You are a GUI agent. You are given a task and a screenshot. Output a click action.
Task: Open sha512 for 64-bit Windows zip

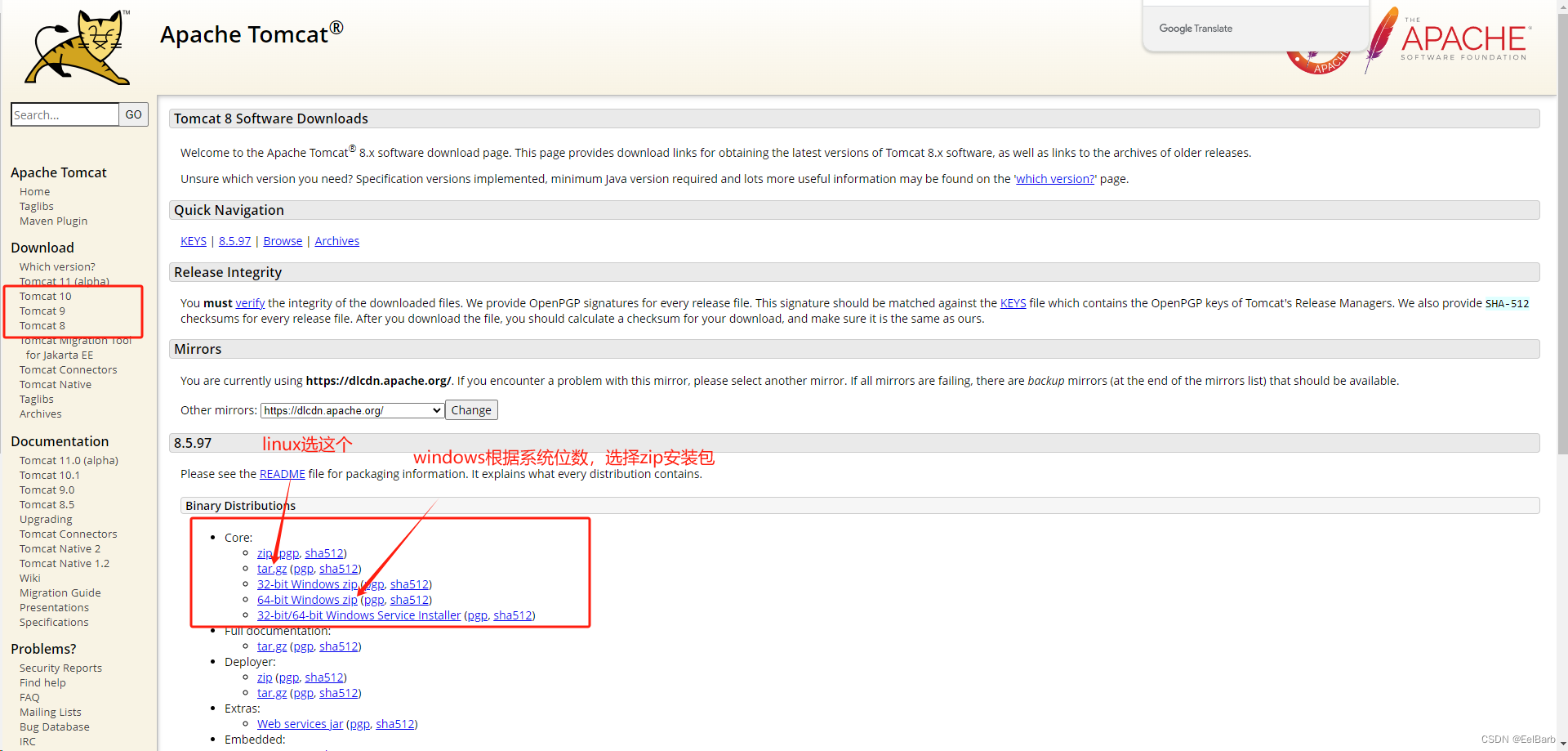coord(409,600)
